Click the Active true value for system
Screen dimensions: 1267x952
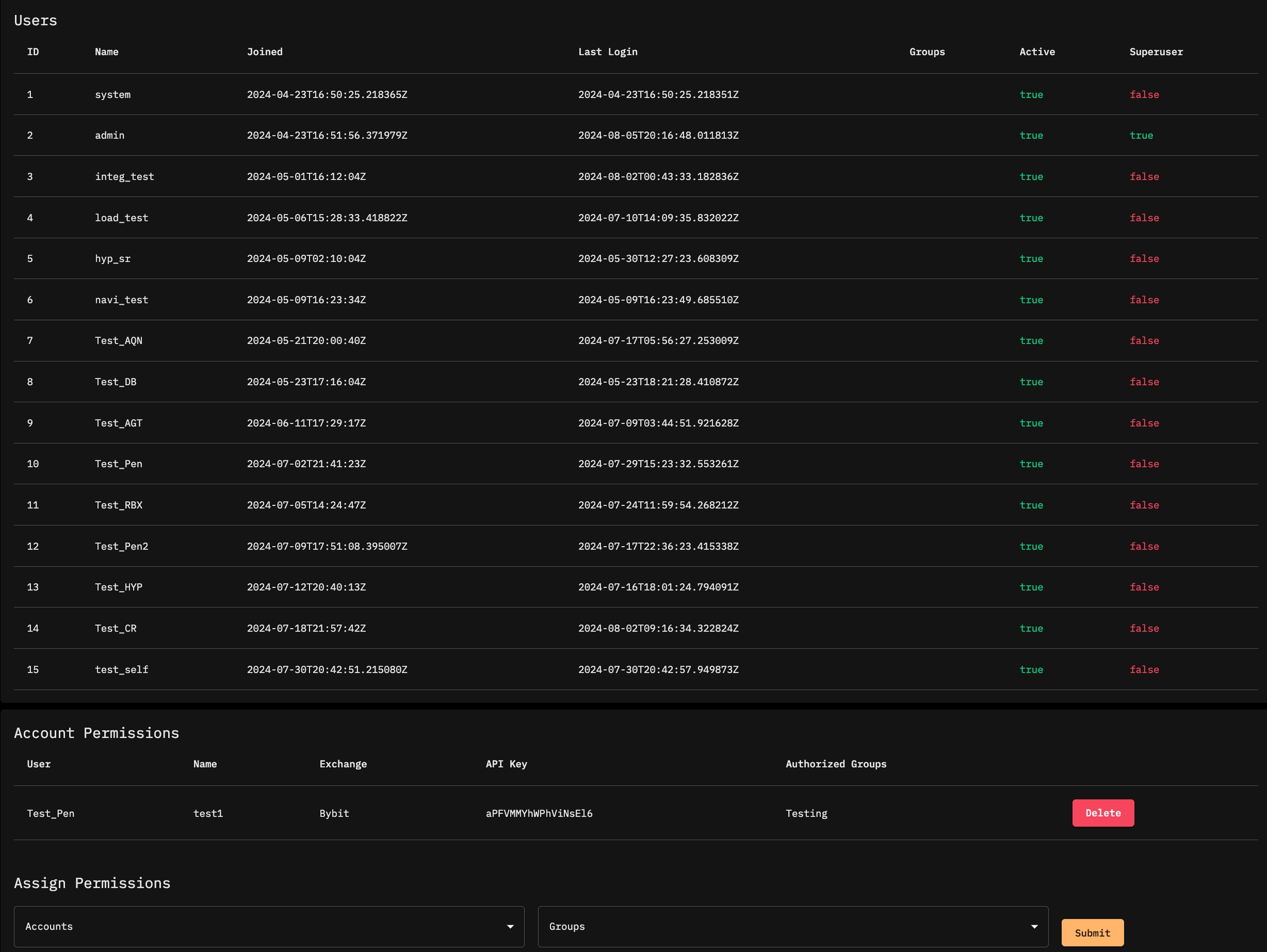(x=1031, y=95)
